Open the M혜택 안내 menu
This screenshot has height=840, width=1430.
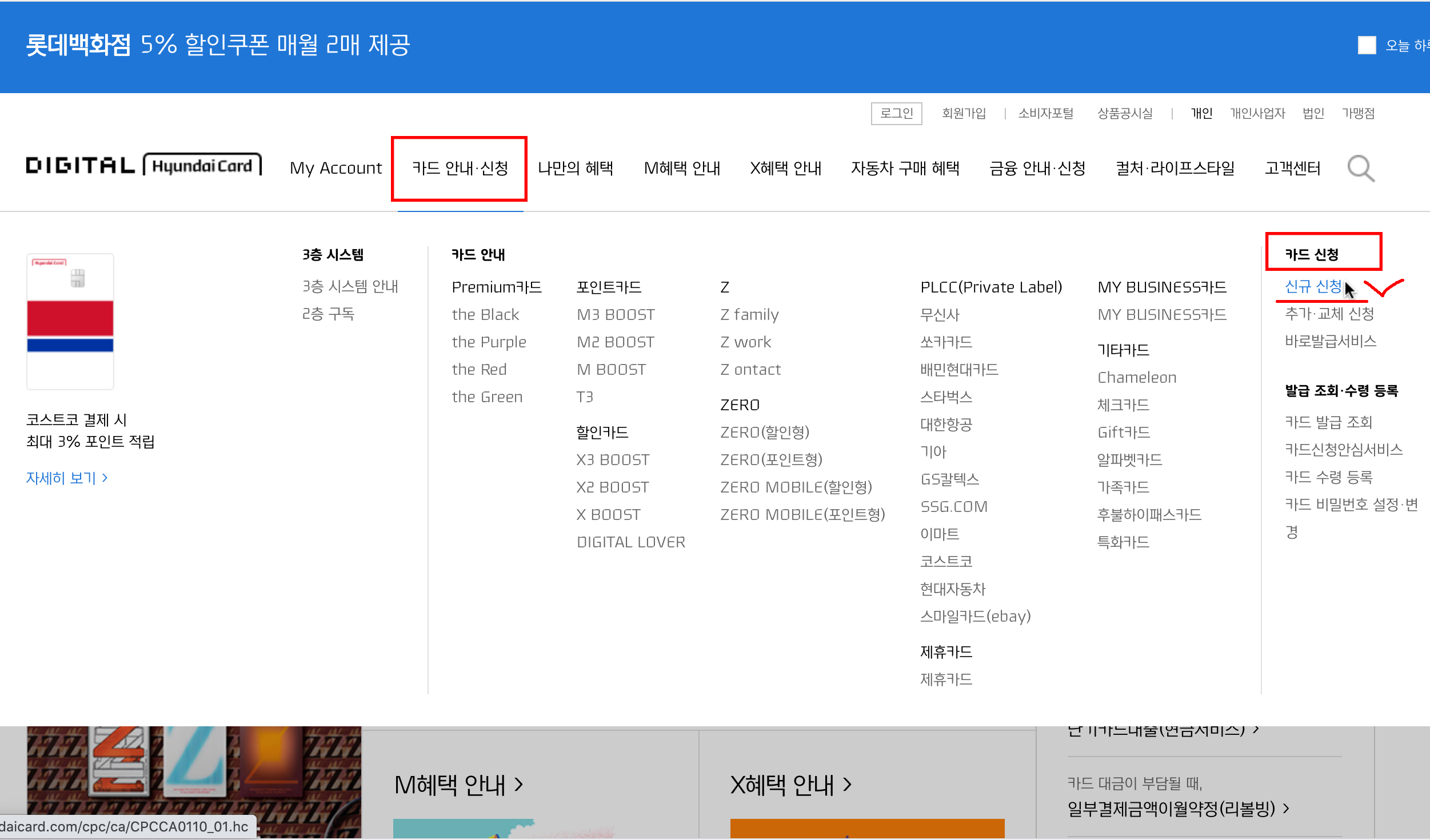682,168
